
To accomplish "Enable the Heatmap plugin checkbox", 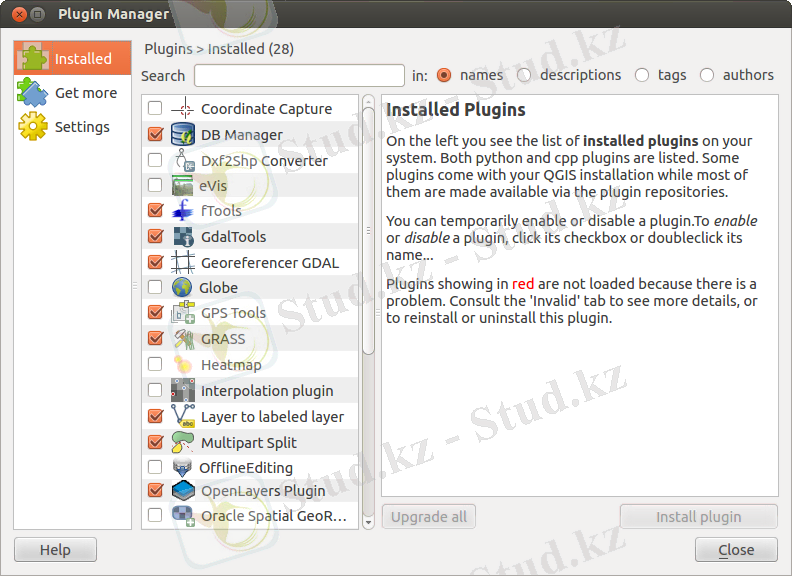I will pos(155,364).
